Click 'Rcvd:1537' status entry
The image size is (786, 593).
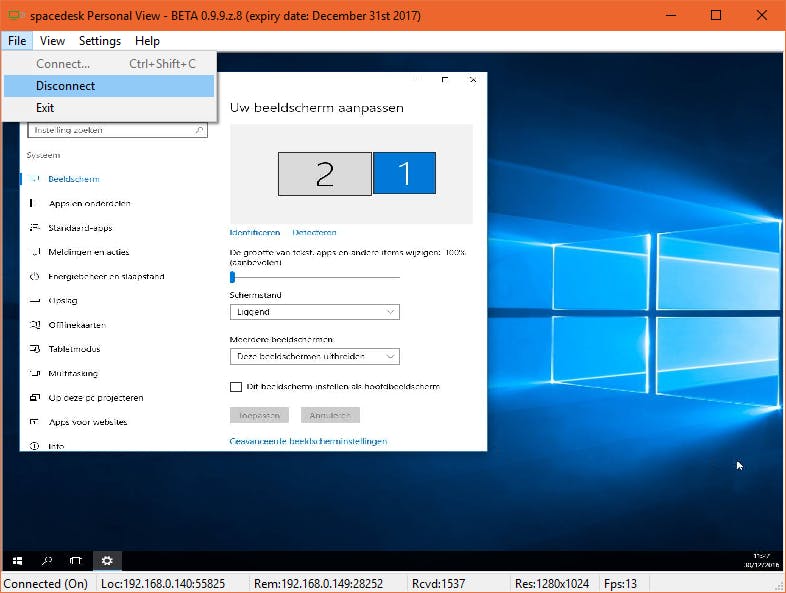pyautogui.click(x=439, y=584)
